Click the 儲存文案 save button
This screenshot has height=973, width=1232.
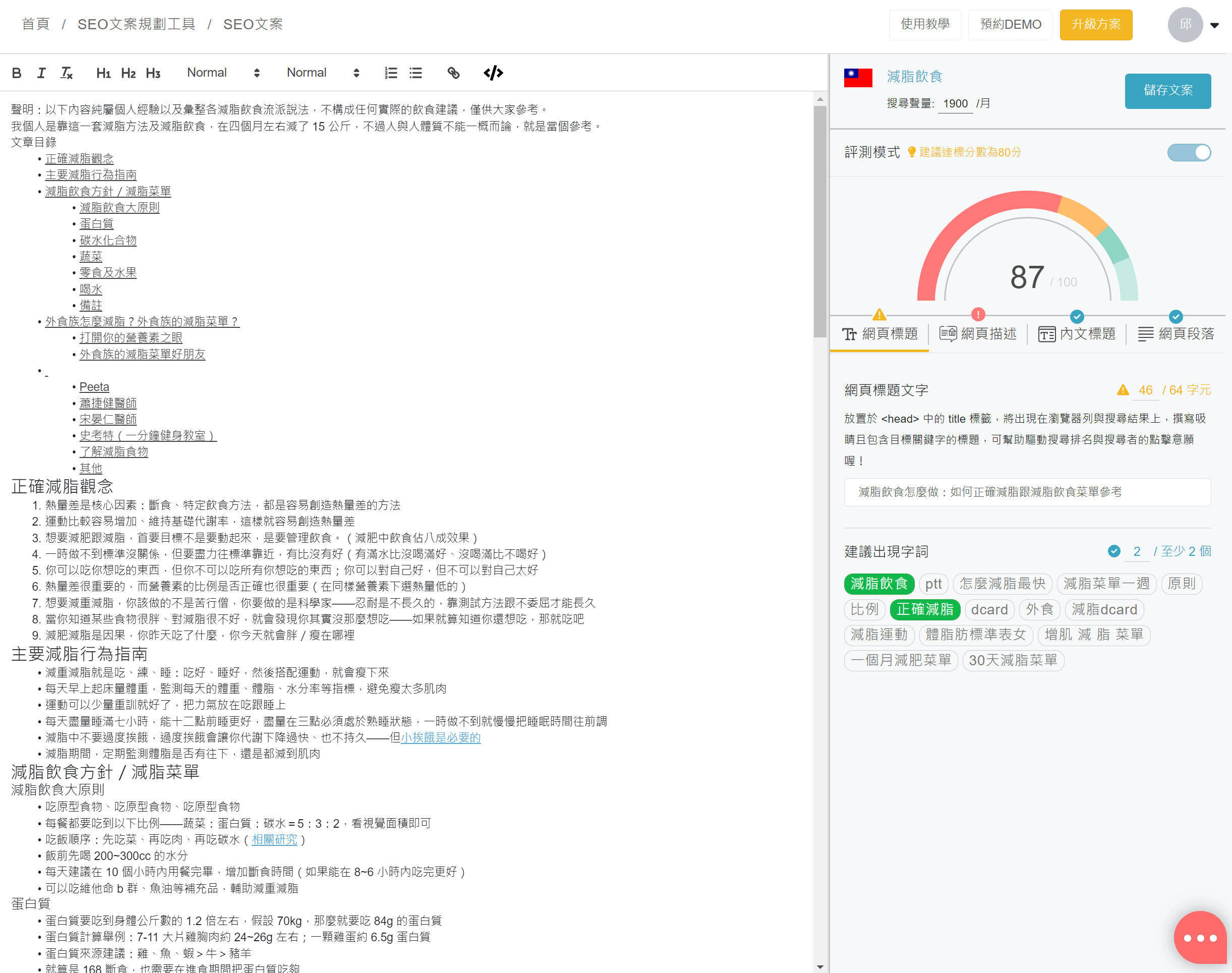pos(1167,91)
